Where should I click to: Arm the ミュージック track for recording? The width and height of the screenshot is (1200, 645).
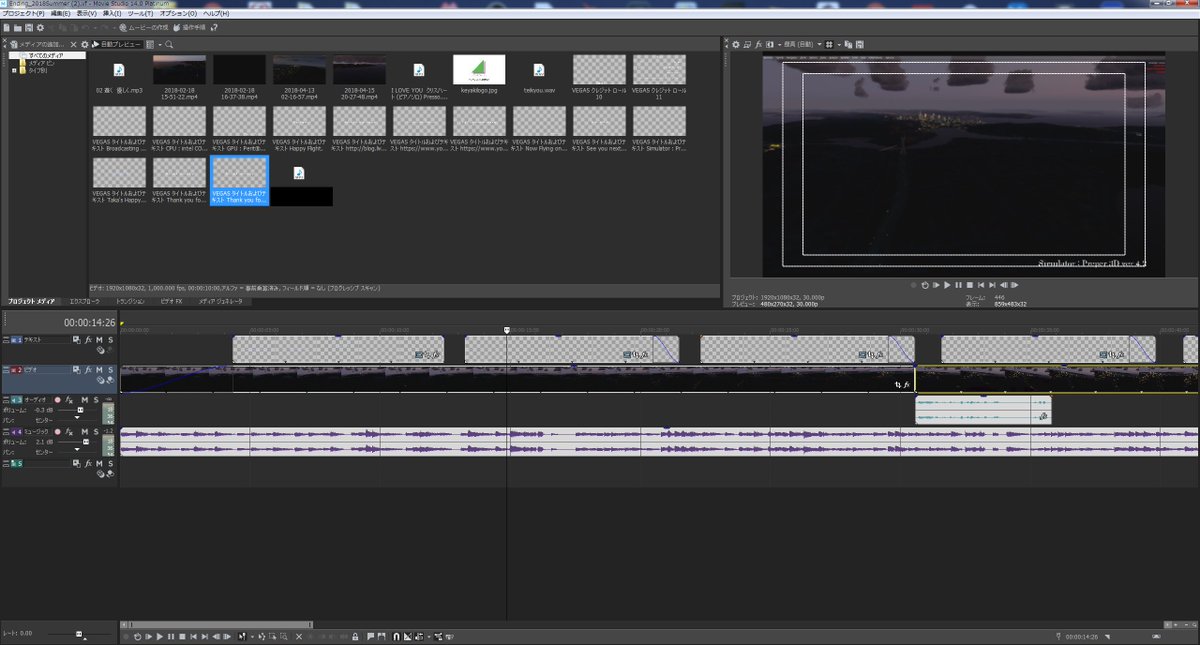coord(58,431)
